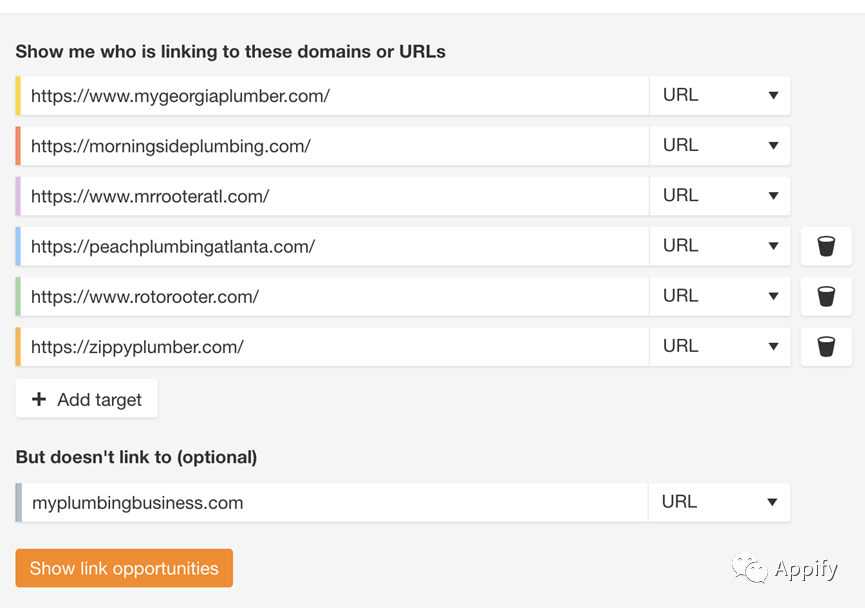Expand URL selector for rotorooter.com row
The width and height of the screenshot is (865, 608).
click(x=720, y=296)
